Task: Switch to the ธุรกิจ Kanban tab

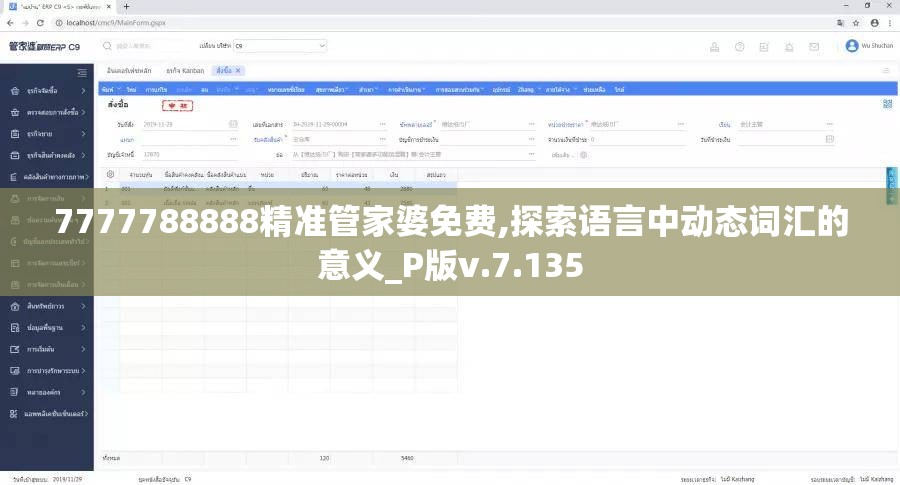Action: (x=185, y=71)
